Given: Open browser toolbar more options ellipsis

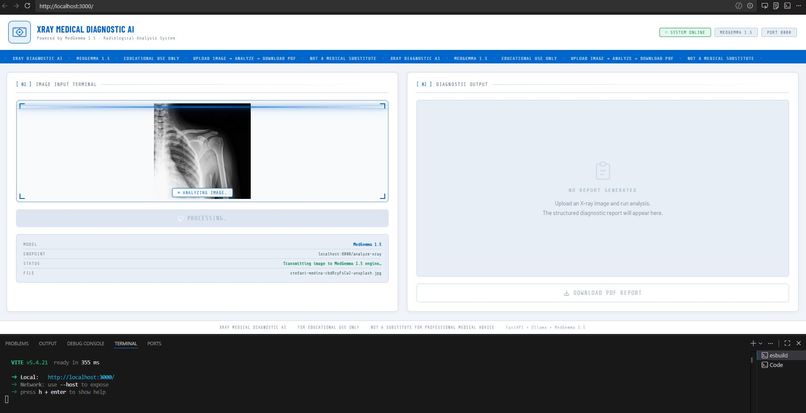Looking at the screenshot, I should pyautogui.click(x=799, y=6).
